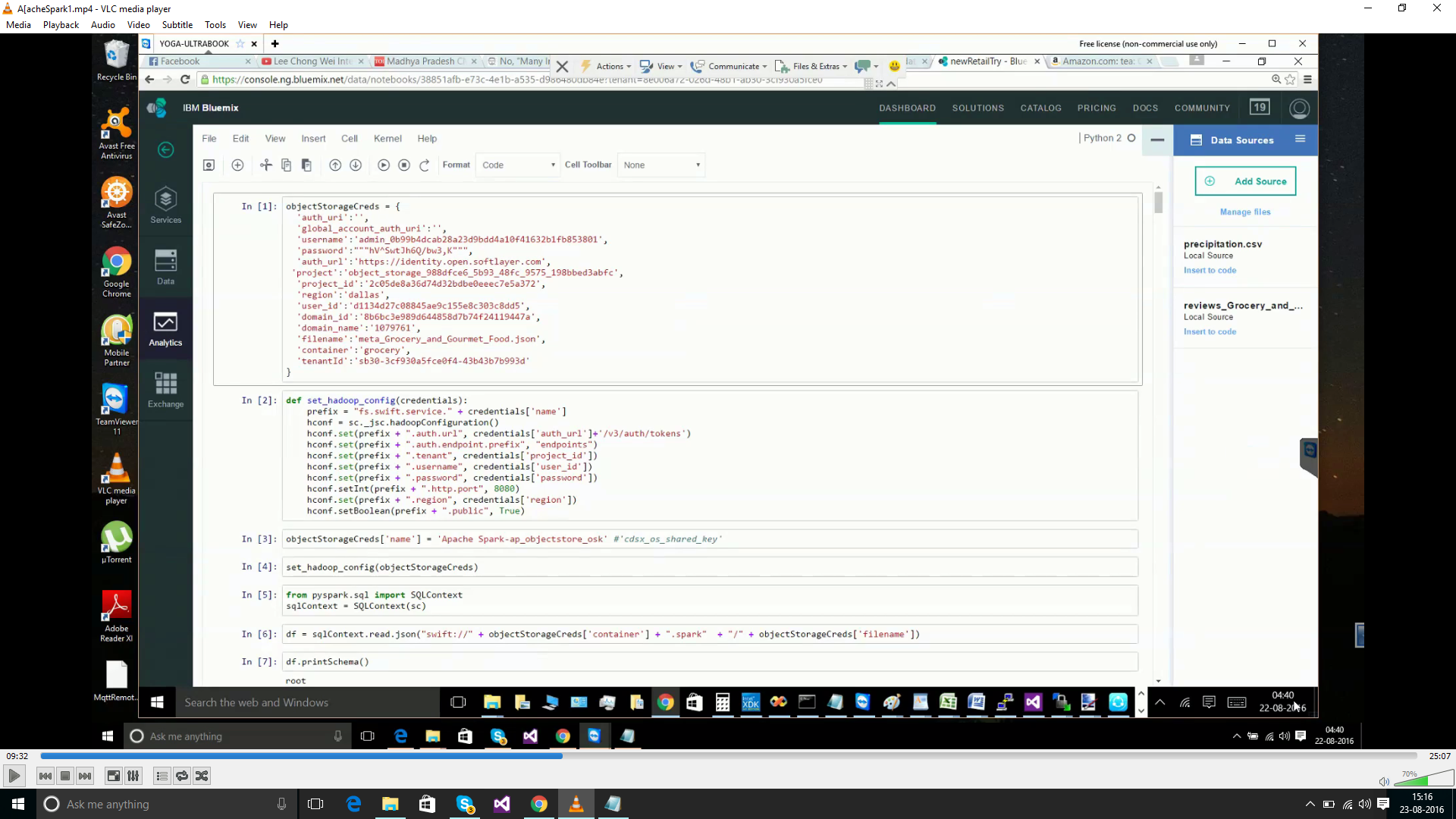This screenshot has width=1456, height=819.
Task: Expand hidden system tray icons
Action: point(1310,804)
